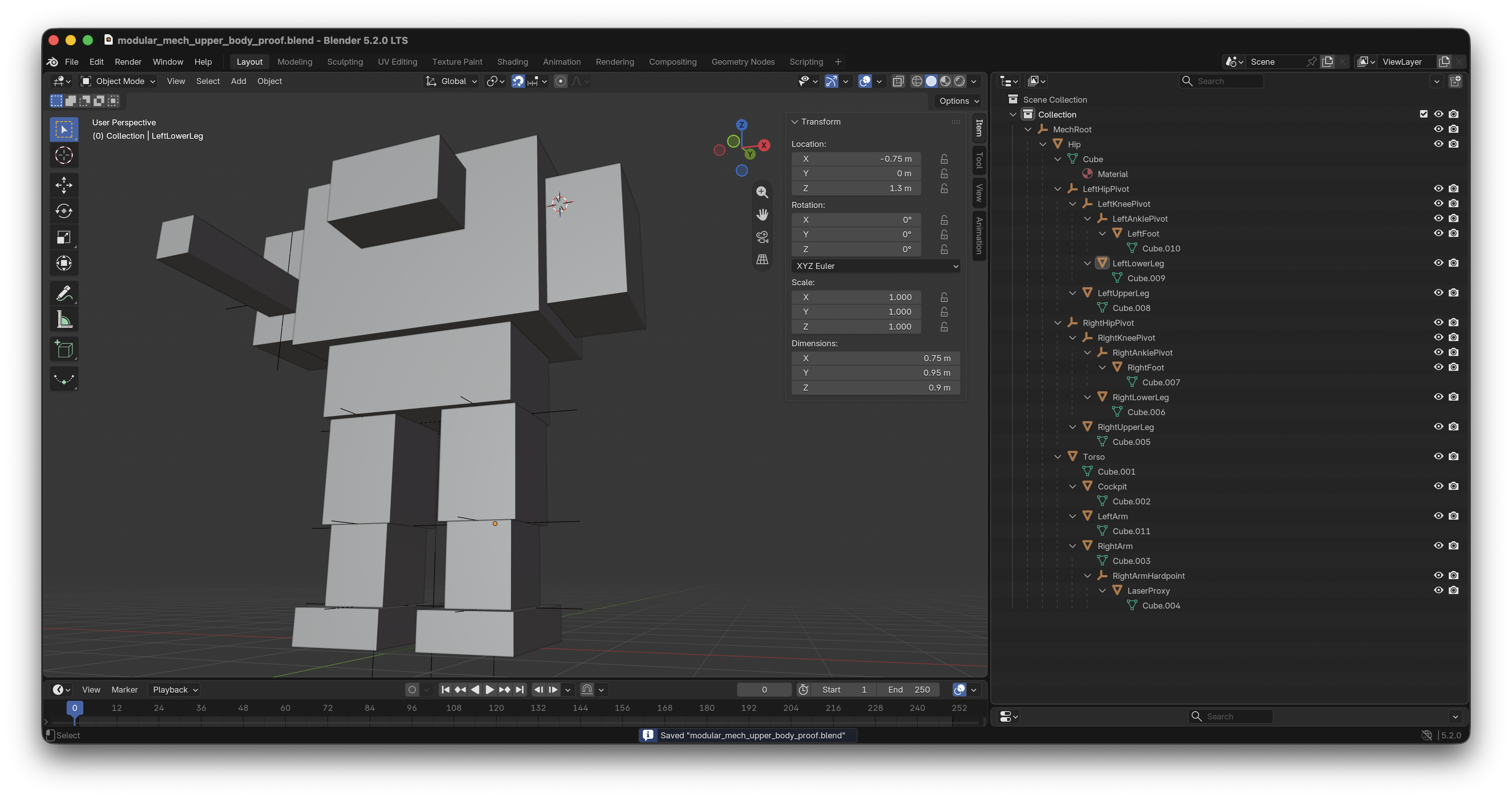The image size is (1512, 799).
Task: Switch perspective/orthographic with grid icon
Action: click(762, 259)
